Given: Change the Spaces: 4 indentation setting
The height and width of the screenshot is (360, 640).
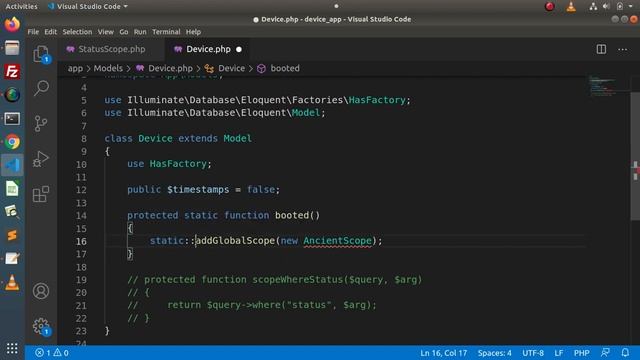Looking at the screenshot, I should click(x=494, y=353).
